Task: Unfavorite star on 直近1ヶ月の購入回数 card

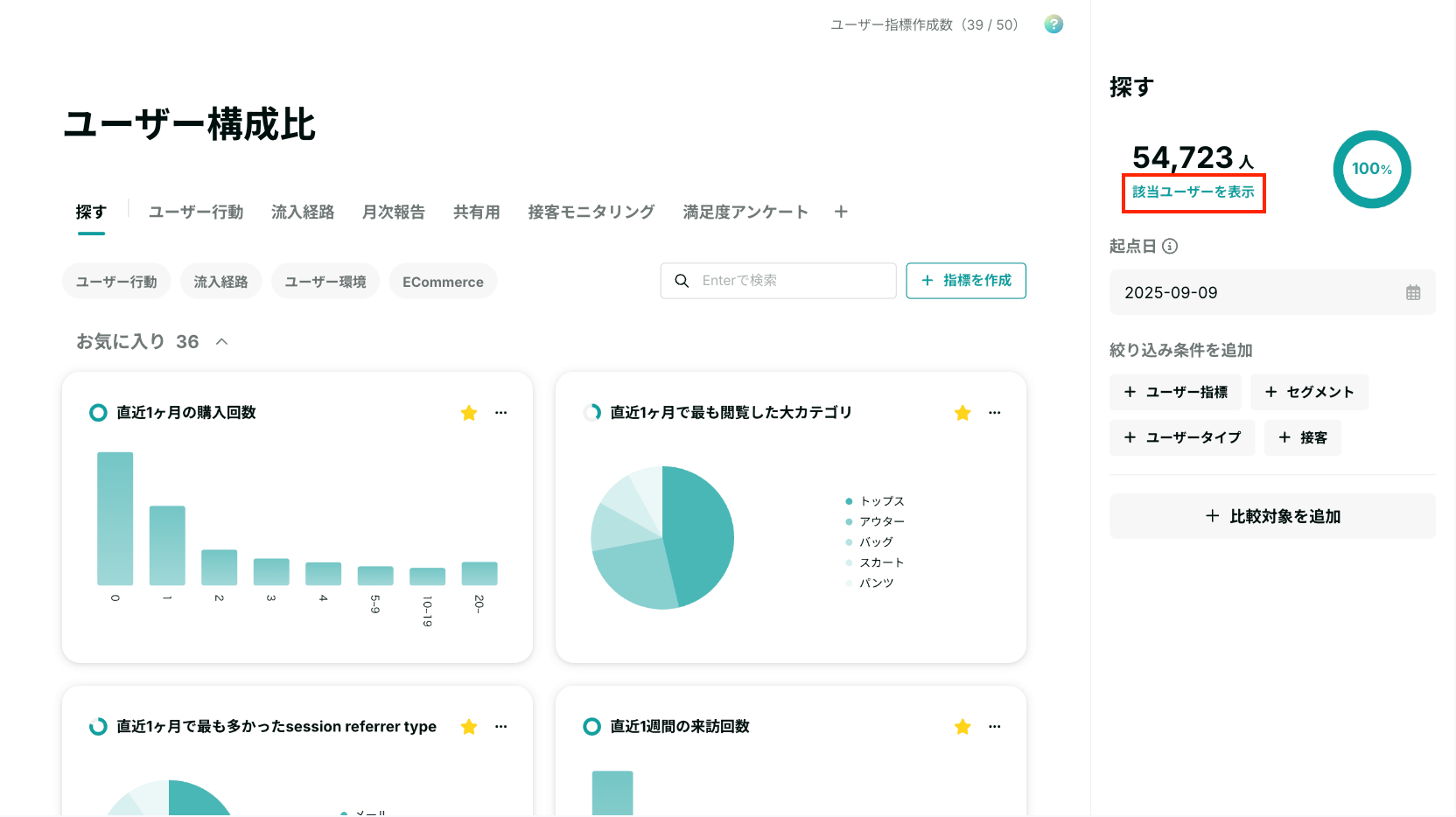Action: (469, 413)
